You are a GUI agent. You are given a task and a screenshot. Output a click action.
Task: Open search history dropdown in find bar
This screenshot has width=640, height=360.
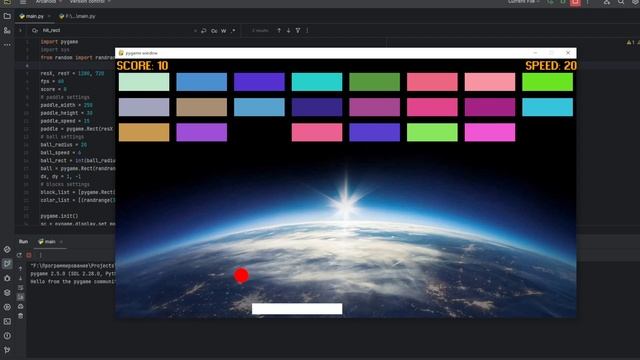pos(35,31)
